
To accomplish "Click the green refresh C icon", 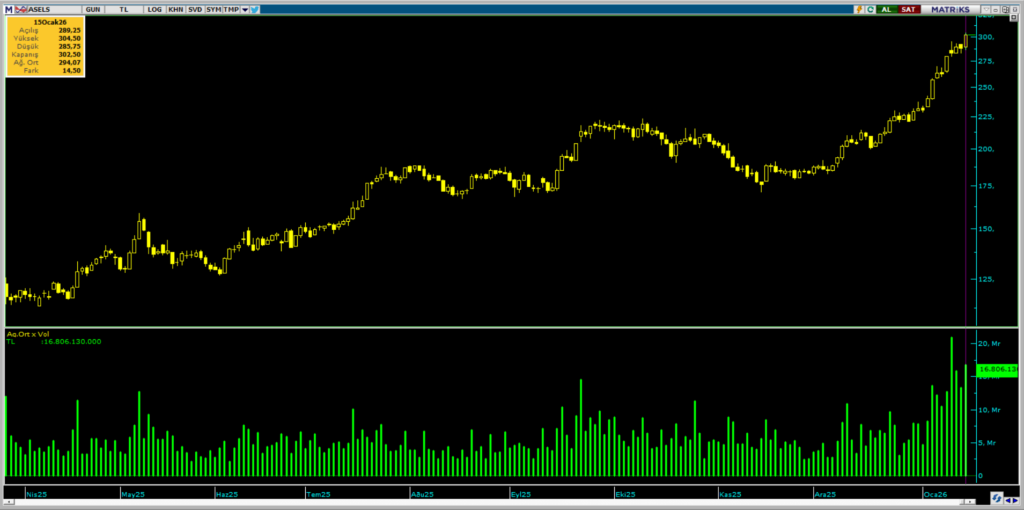I will [x=871, y=10].
